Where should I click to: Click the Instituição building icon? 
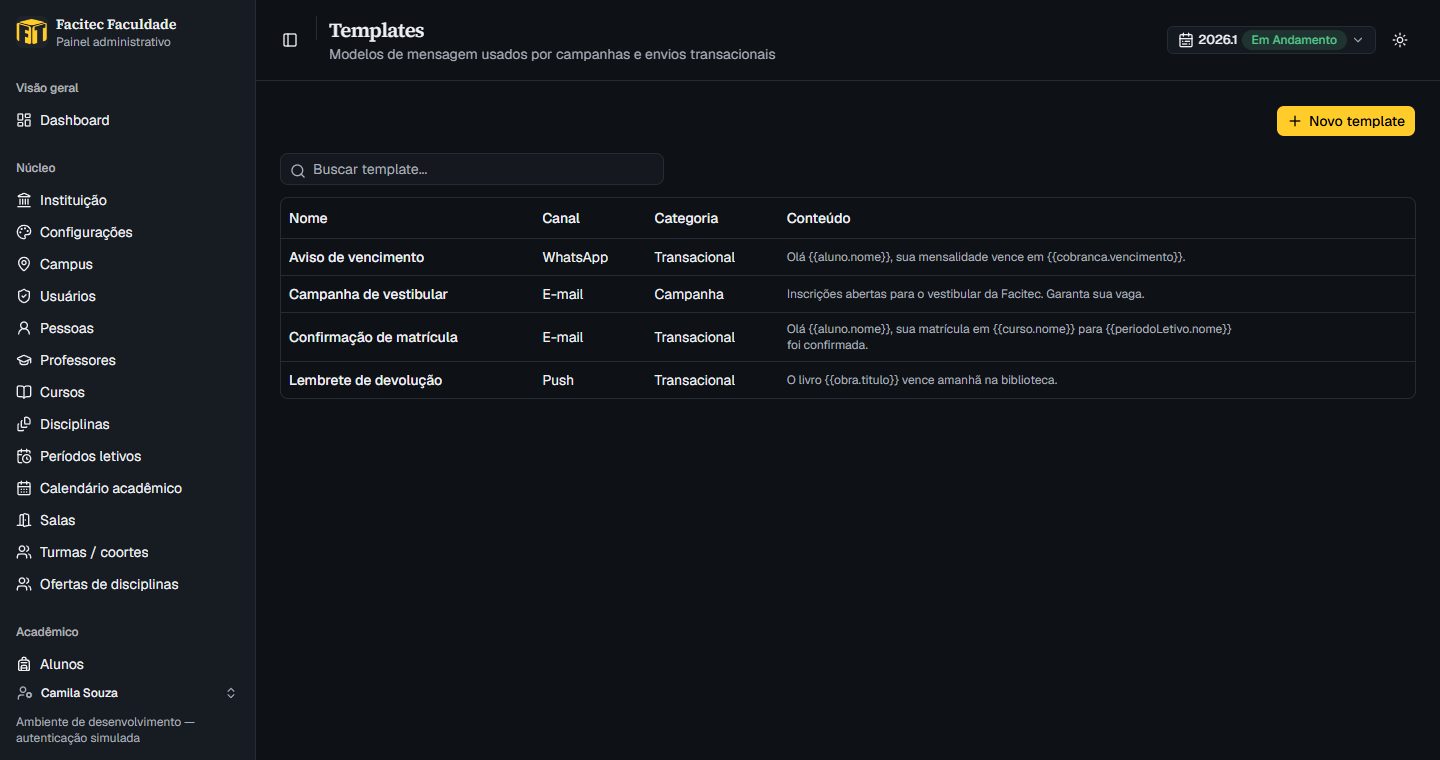[x=24, y=200]
